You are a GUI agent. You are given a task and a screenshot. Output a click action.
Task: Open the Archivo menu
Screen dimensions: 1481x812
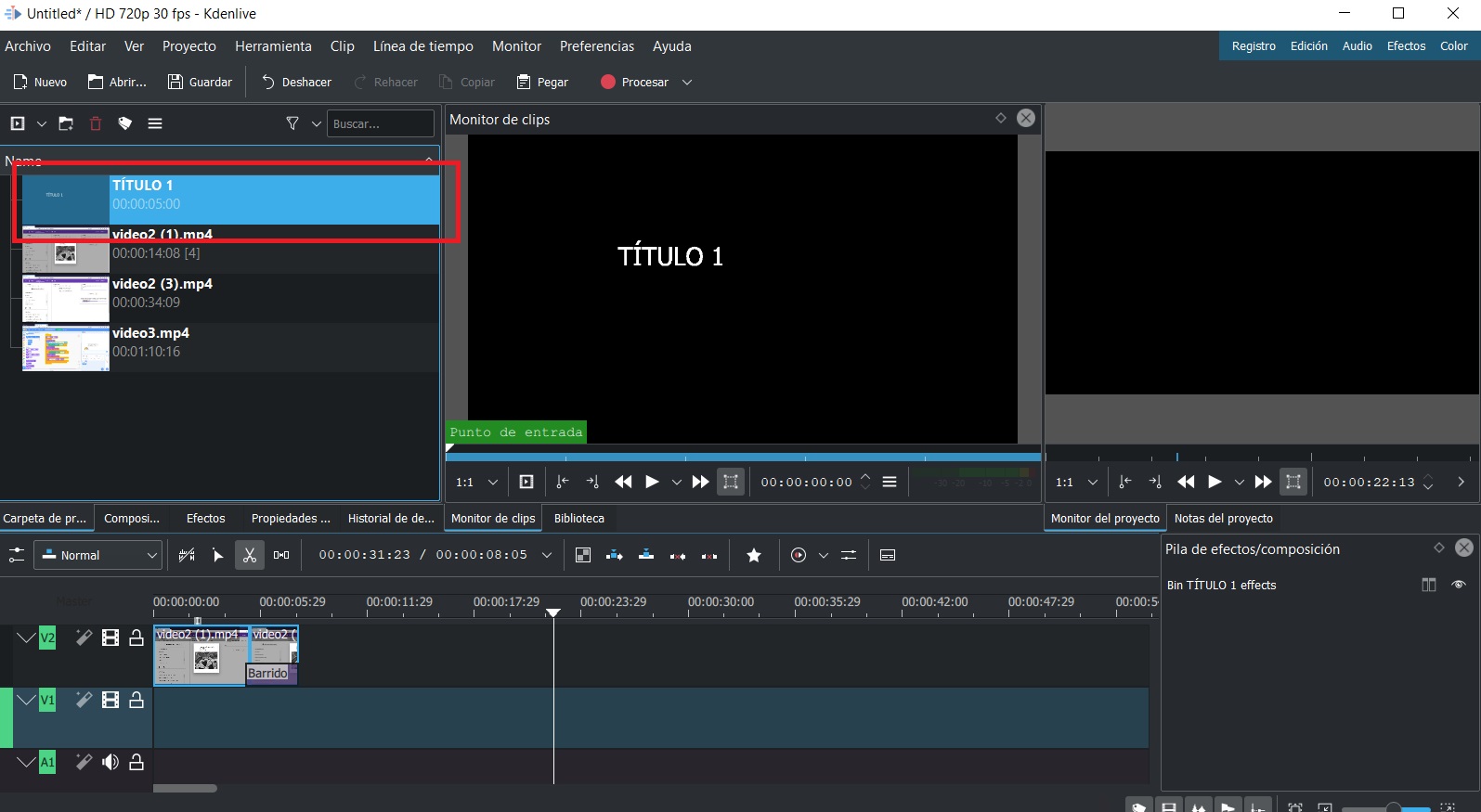point(28,46)
